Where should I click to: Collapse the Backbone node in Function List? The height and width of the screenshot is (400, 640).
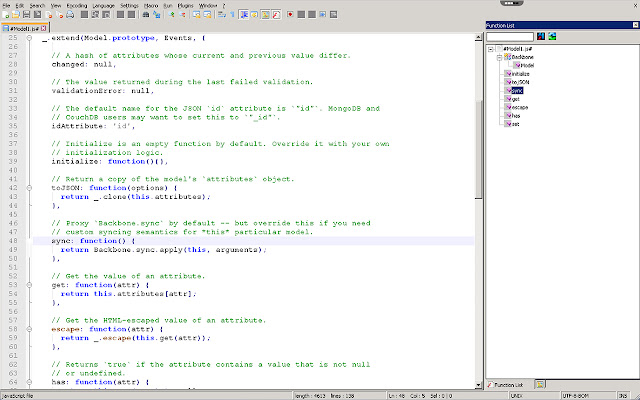click(499, 57)
